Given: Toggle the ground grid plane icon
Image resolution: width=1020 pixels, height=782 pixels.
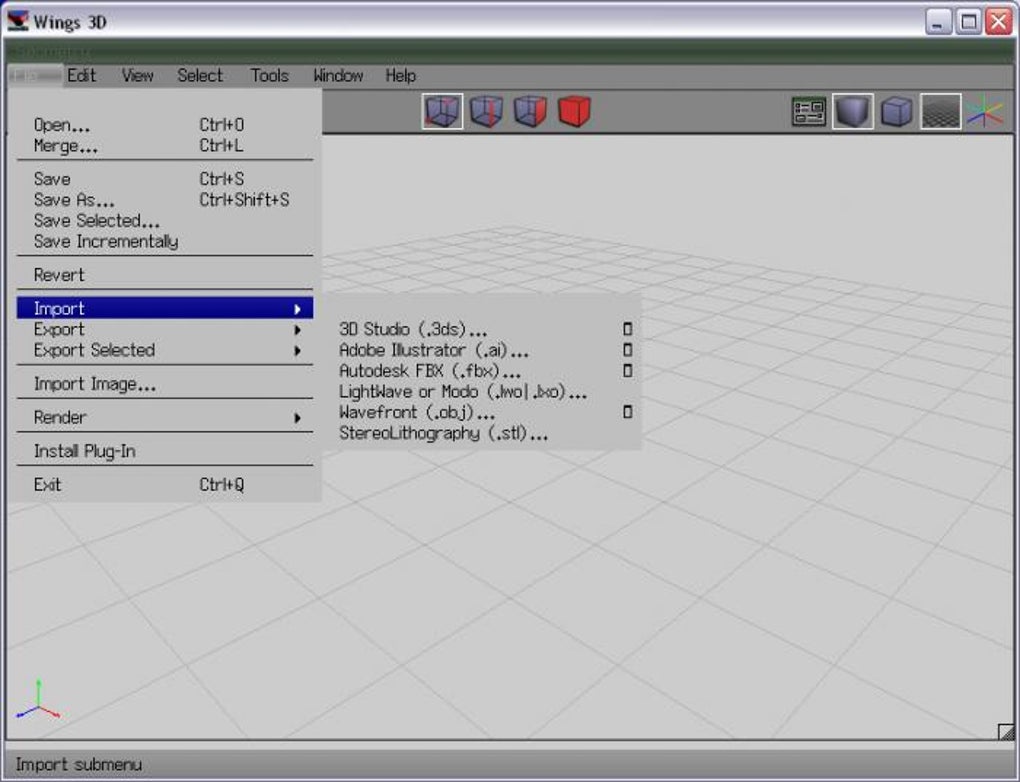Looking at the screenshot, I should pos(941,111).
